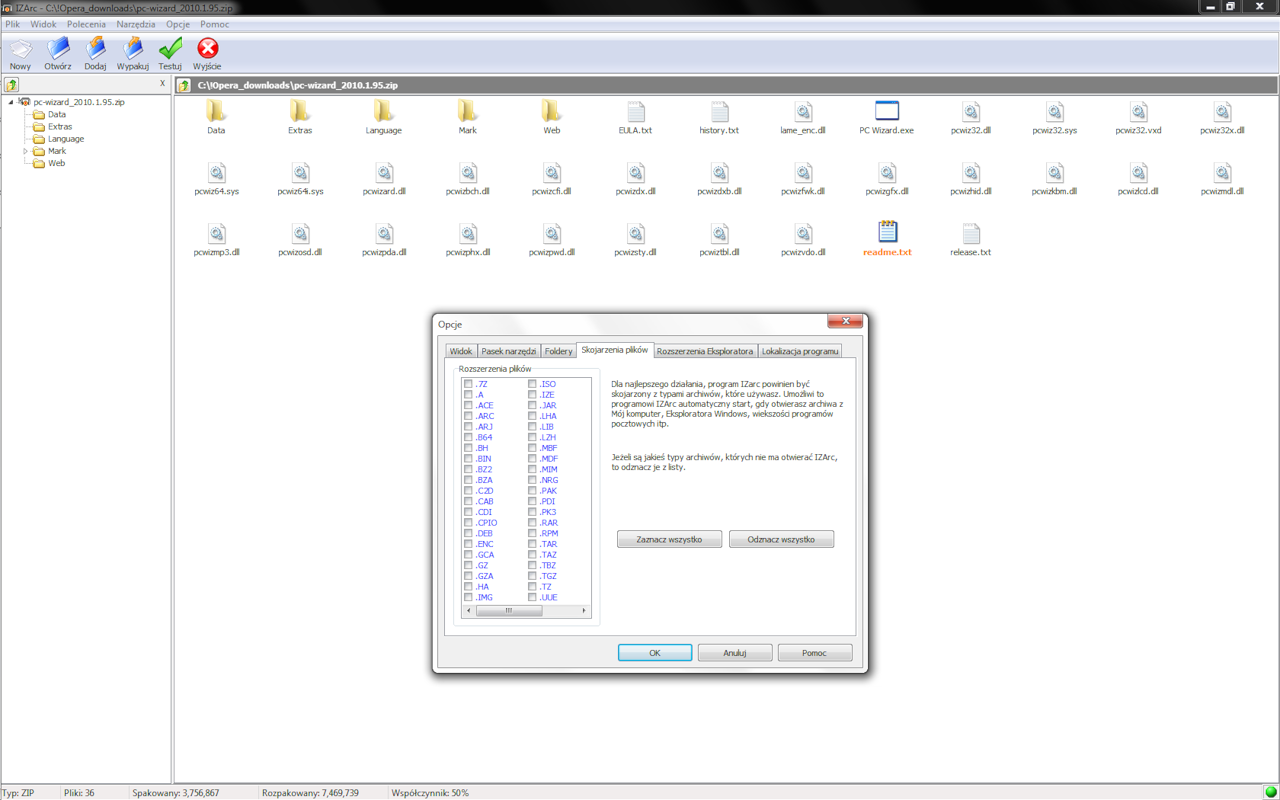The width and height of the screenshot is (1280, 800).
Task: Click the folder-up icon in the tree panel header
Action: click(x=12, y=85)
